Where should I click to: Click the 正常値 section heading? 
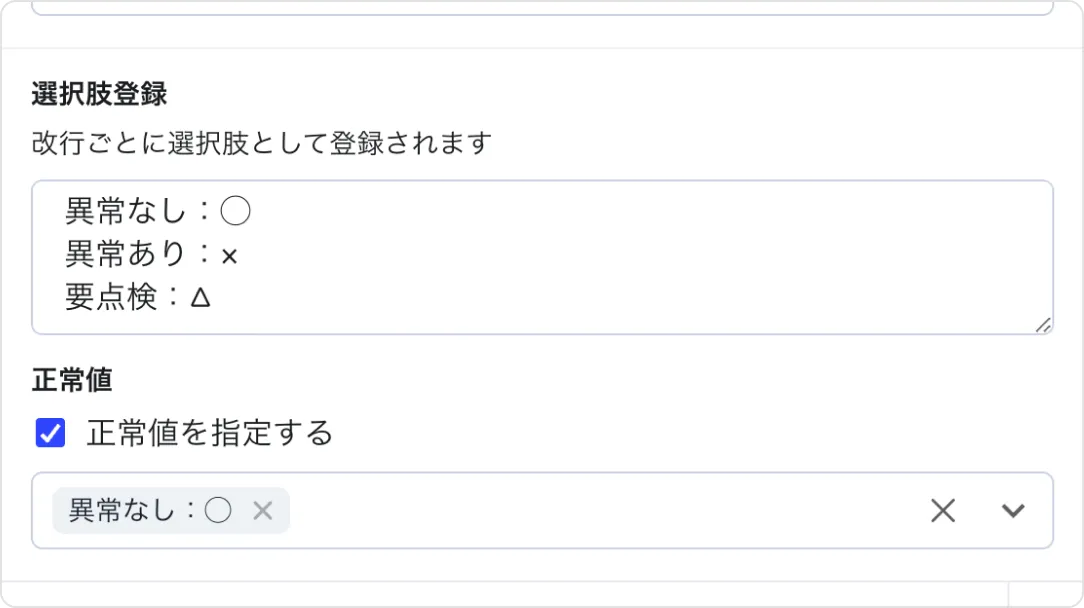pyautogui.click(x=72, y=380)
